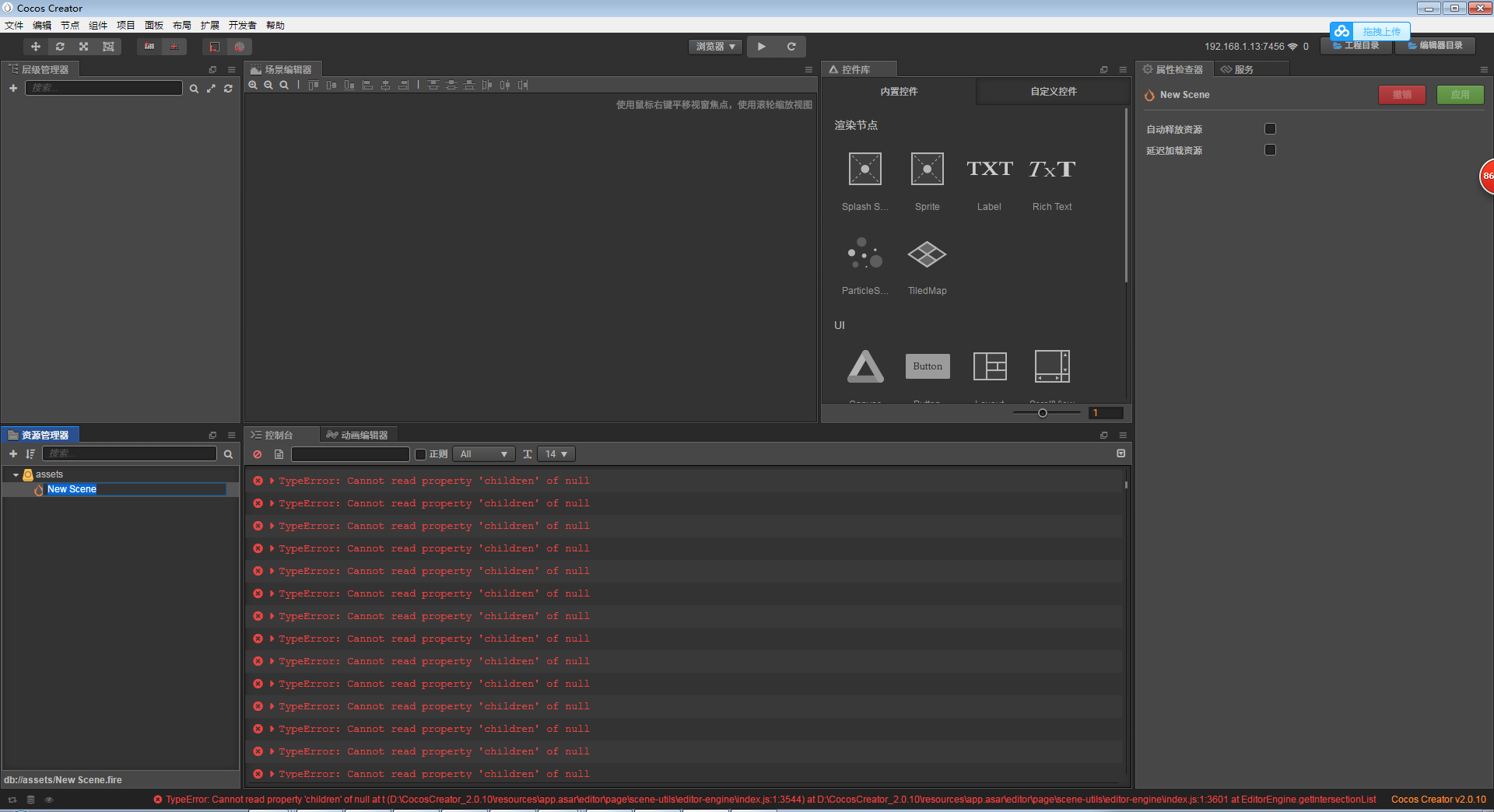Toggle regex filter checkbox in console
This screenshot has height=812, width=1494.
tap(420, 454)
